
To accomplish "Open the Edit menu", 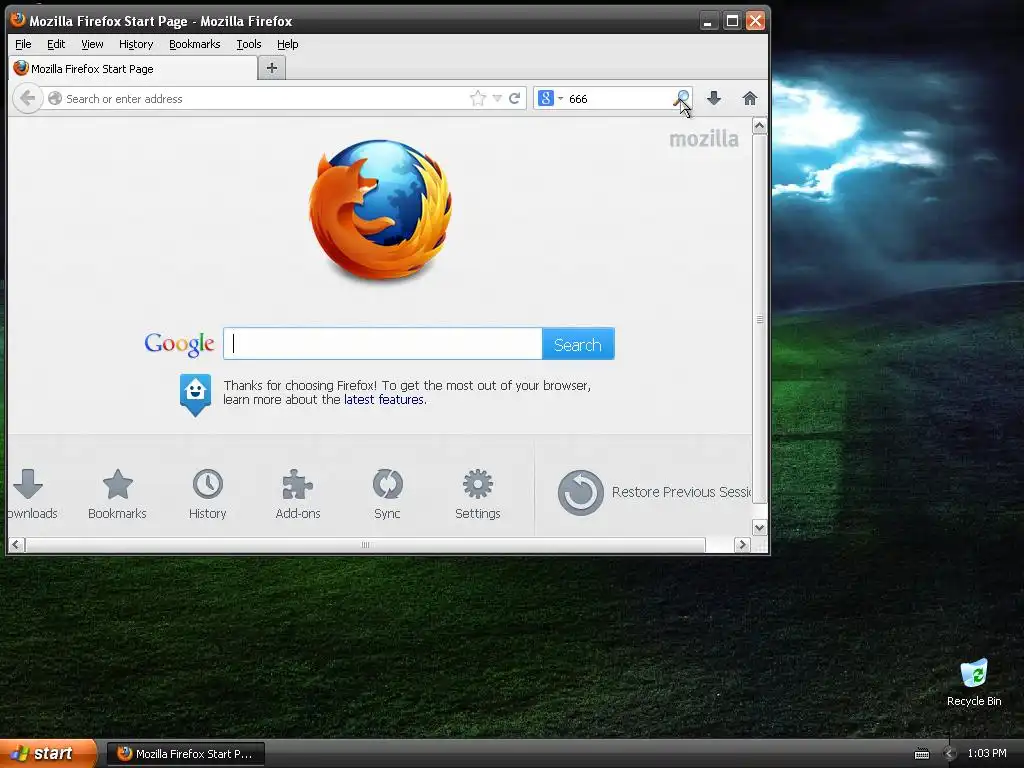I will pos(56,44).
